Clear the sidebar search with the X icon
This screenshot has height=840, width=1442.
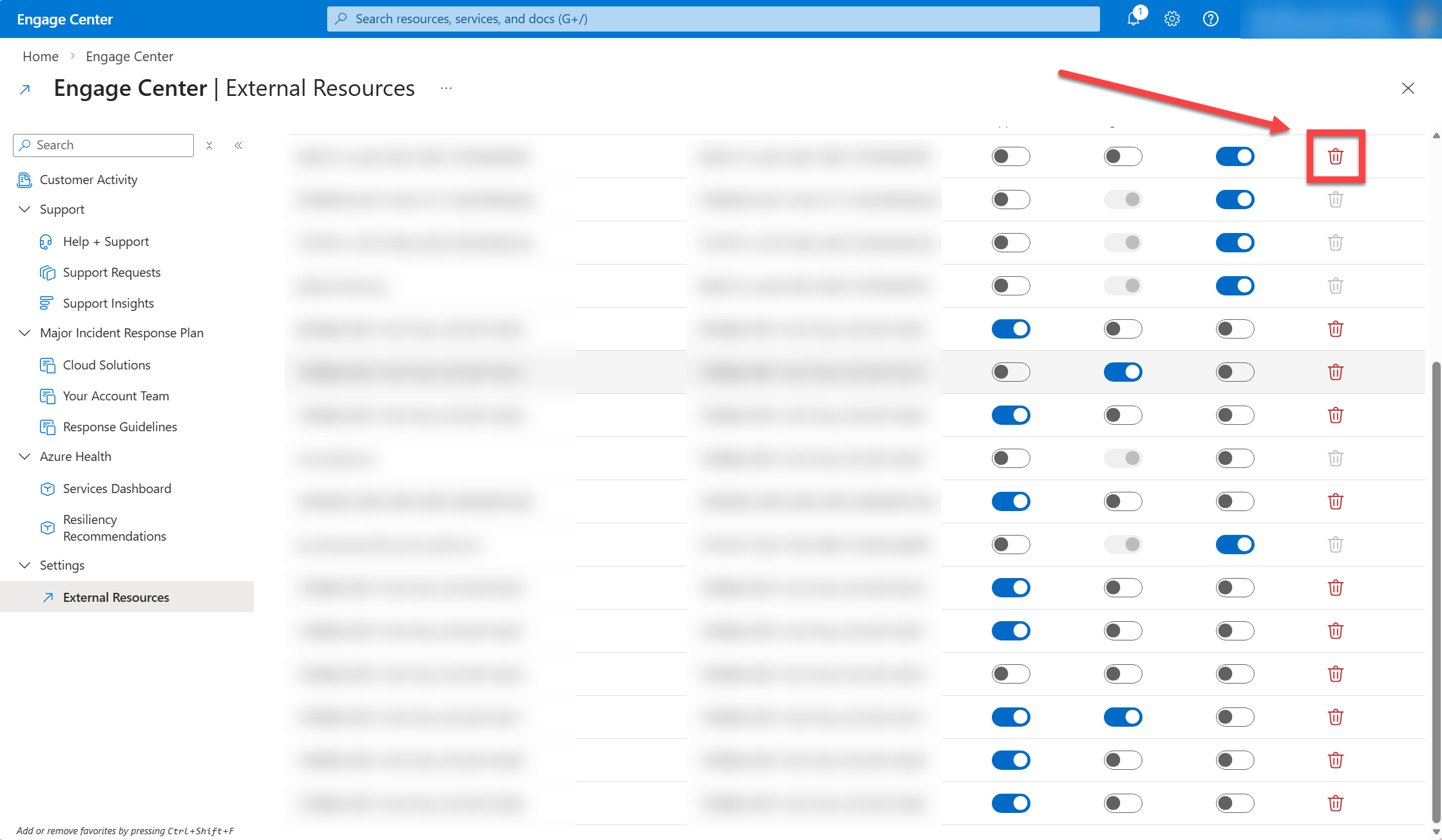pyautogui.click(x=209, y=145)
